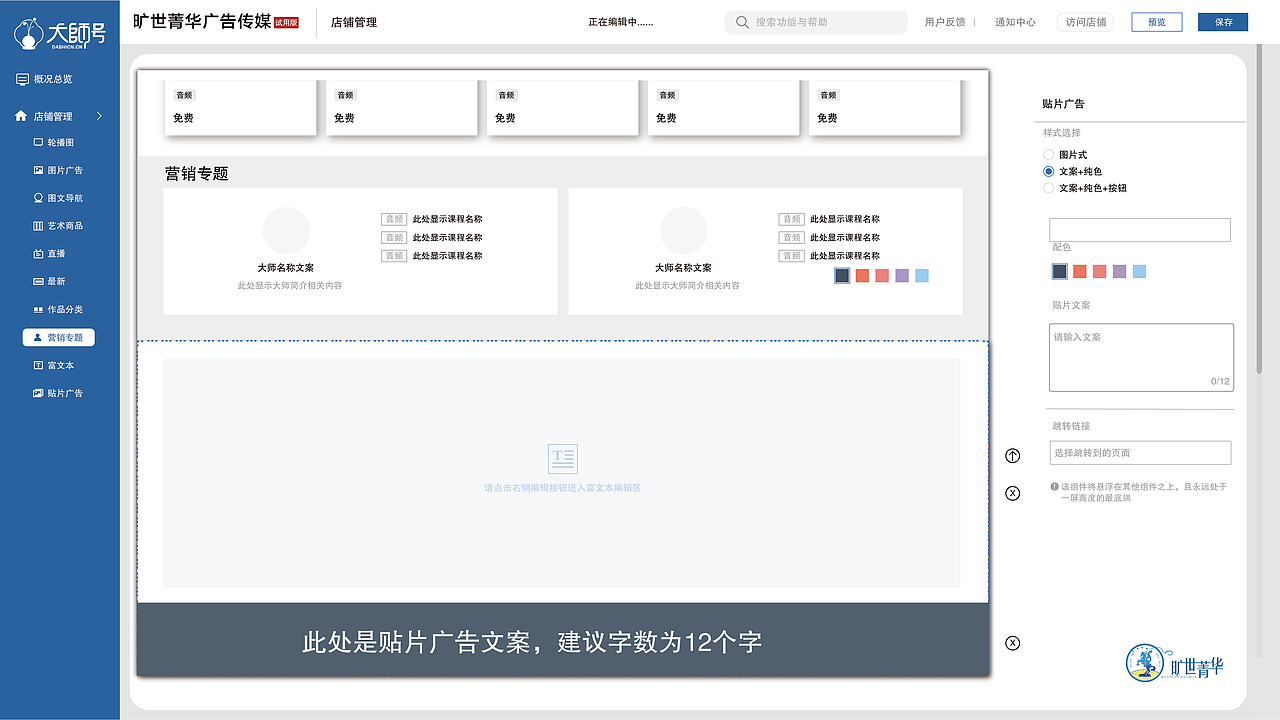The image size is (1280, 720).
Task: Select 图文导航 sidebar item
Action: coord(58,198)
